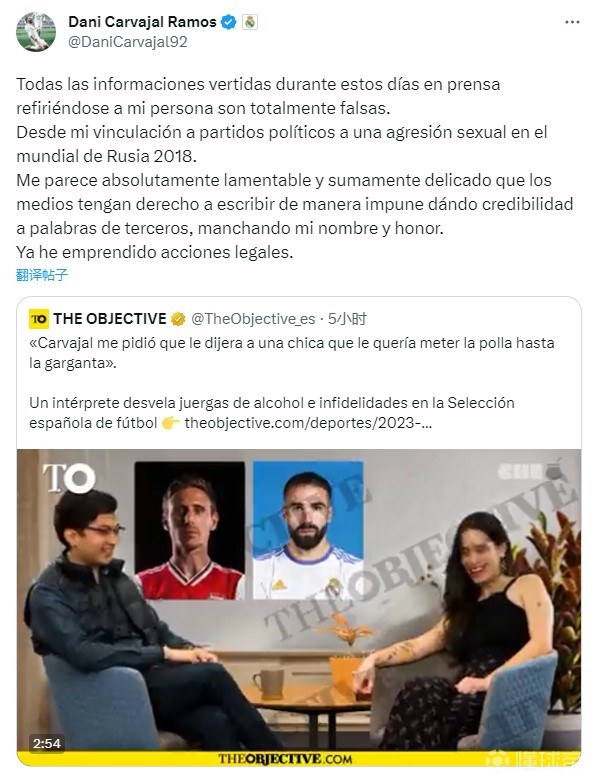595x783 pixels.
Task: Click the Dani Carvajal Ramos display name
Action: click(142, 22)
